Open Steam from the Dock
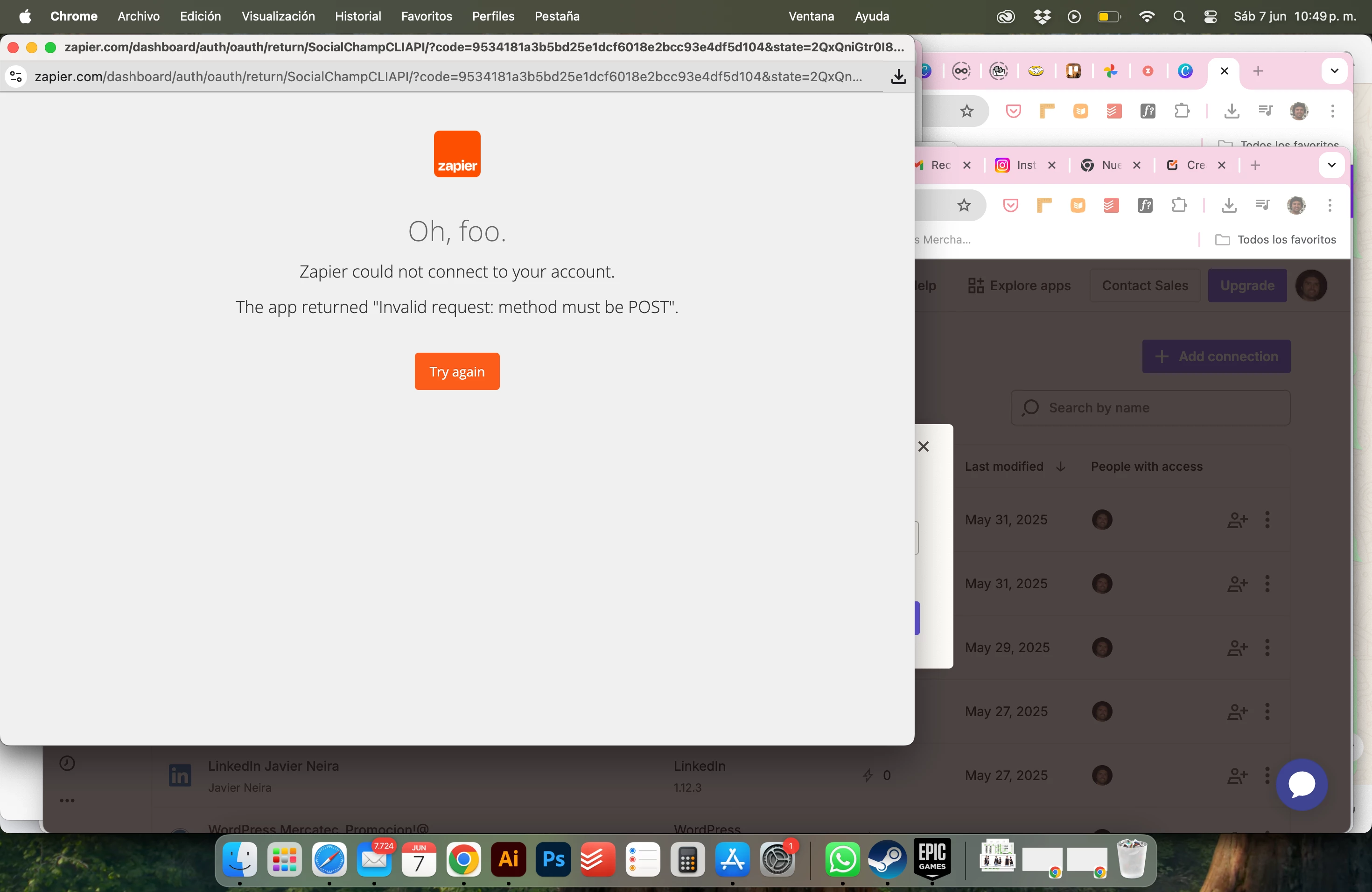Screen dimensions: 1372x892 887,859
